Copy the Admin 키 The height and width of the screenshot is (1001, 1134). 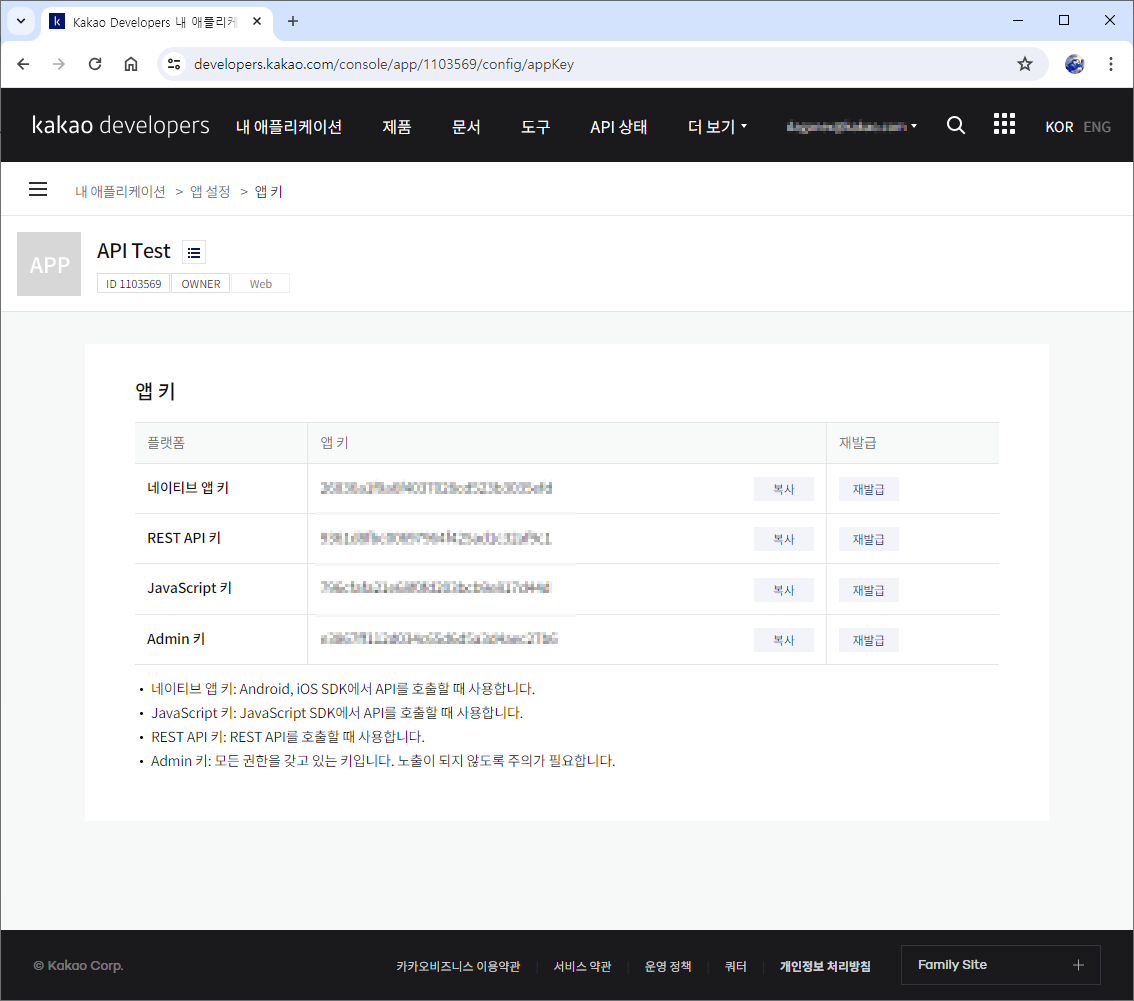tap(784, 640)
